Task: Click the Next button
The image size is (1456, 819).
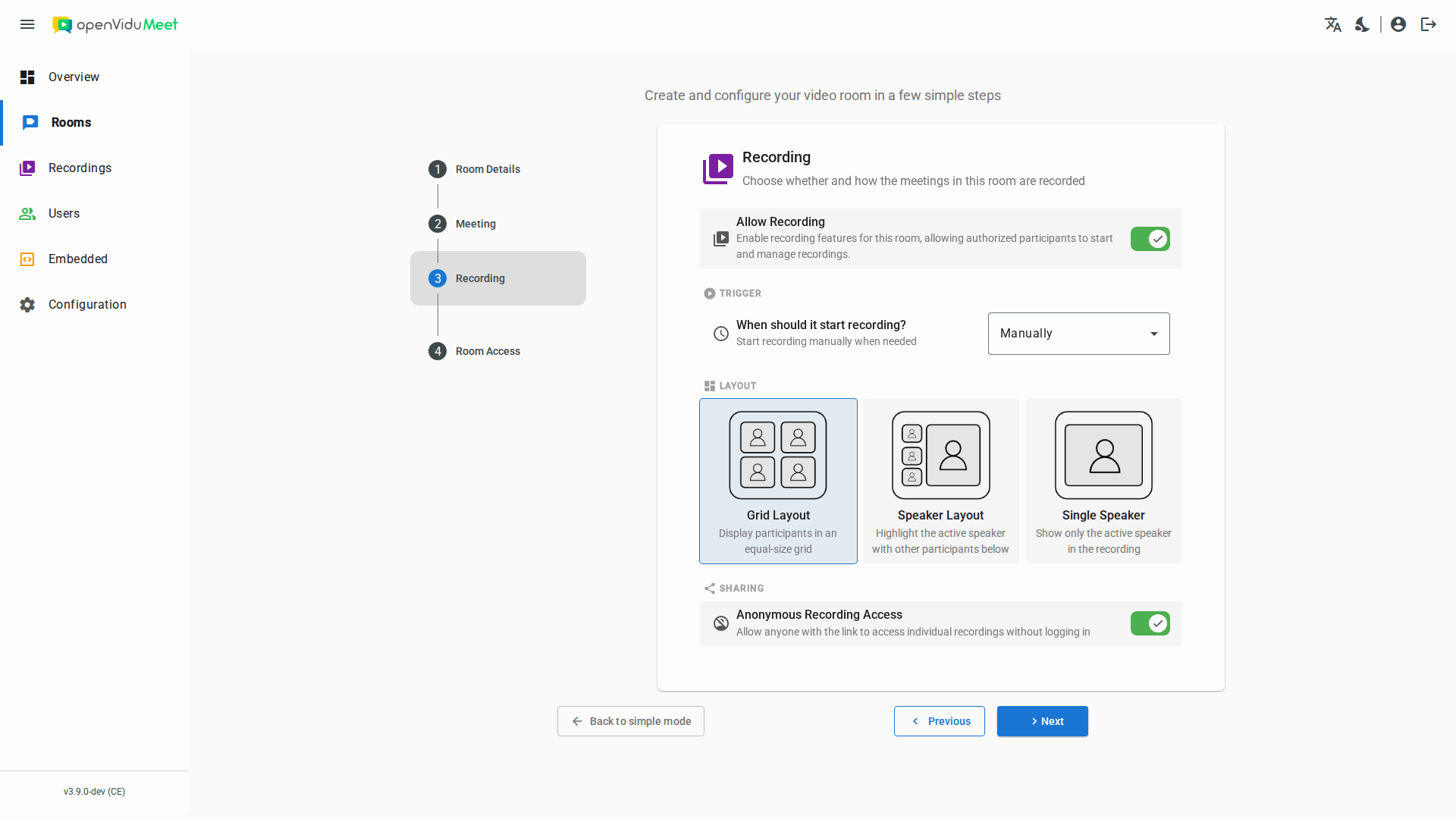Action: 1043,721
